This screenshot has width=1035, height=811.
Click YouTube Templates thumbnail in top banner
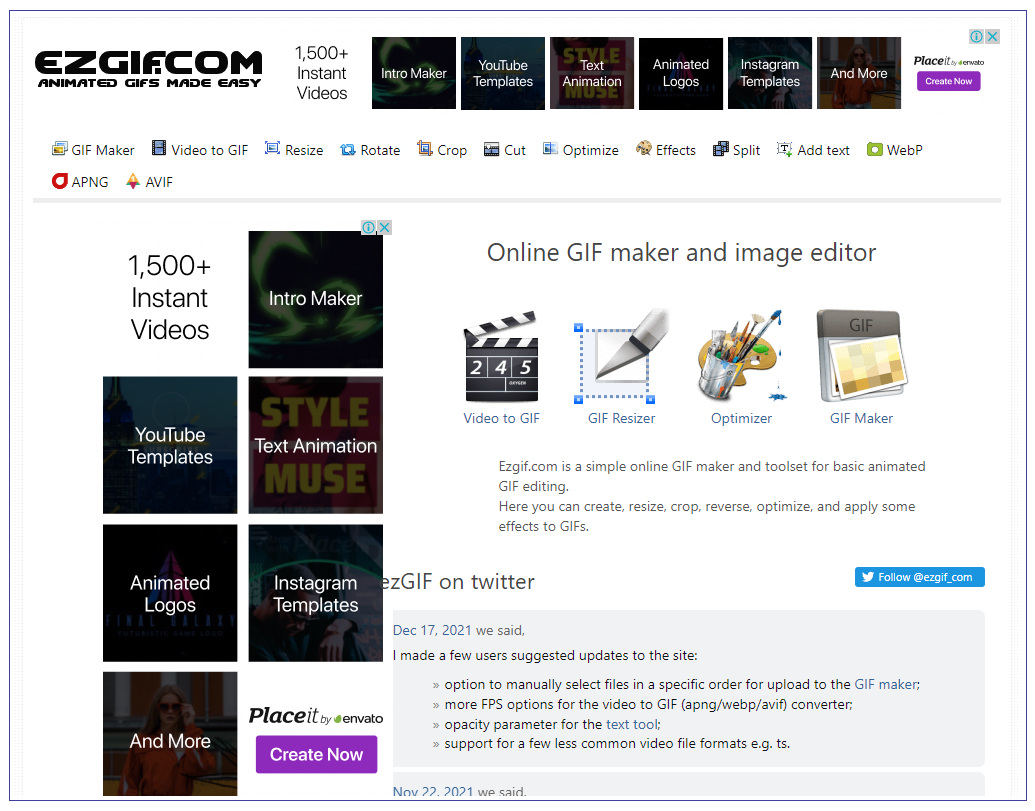[503, 73]
